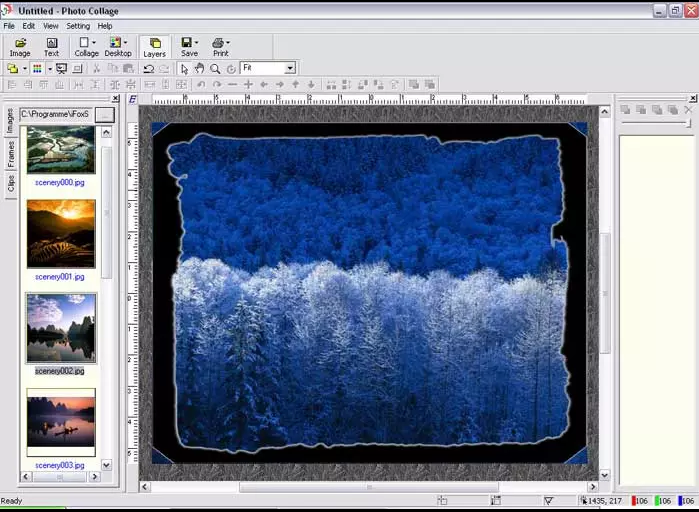
Task: Open the Collage dropdown arrow
Action: click(x=94, y=43)
